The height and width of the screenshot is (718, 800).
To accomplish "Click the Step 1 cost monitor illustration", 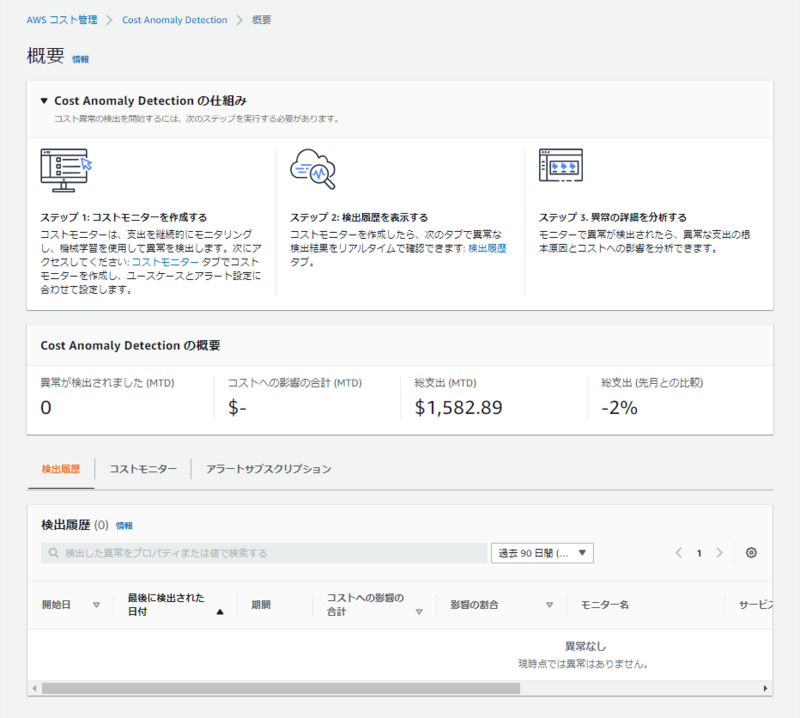I will (66, 170).
